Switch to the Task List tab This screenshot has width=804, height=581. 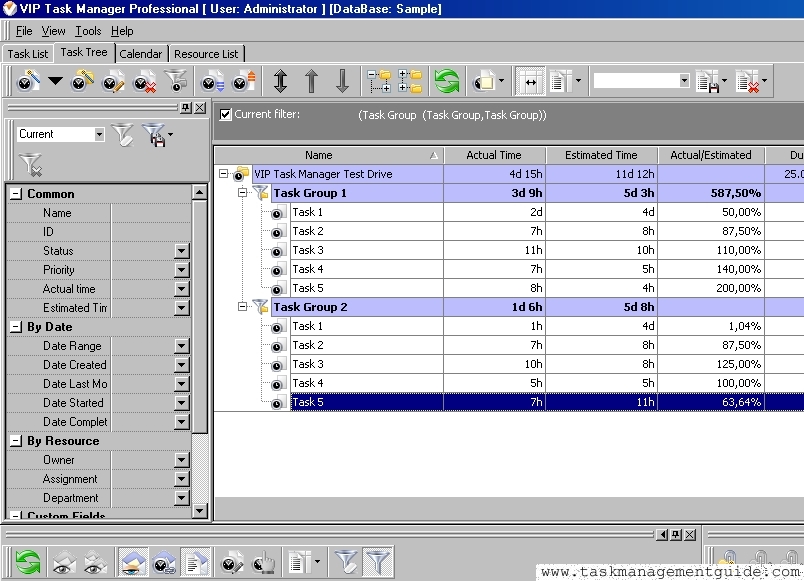pyautogui.click(x=28, y=54)
